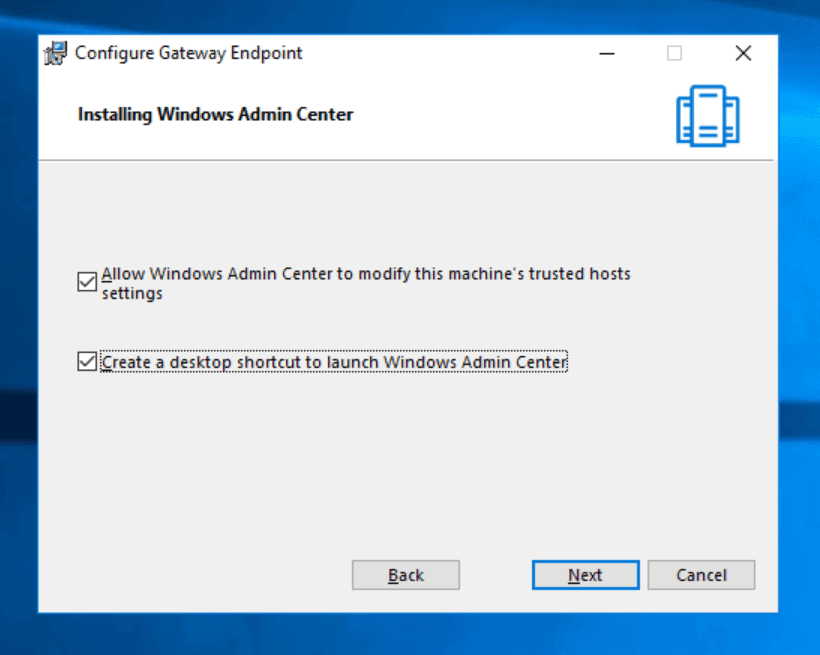Click the empty gray area above the checkboxes
This screenshot has width=820, height=655.
(x=400, y=210)
